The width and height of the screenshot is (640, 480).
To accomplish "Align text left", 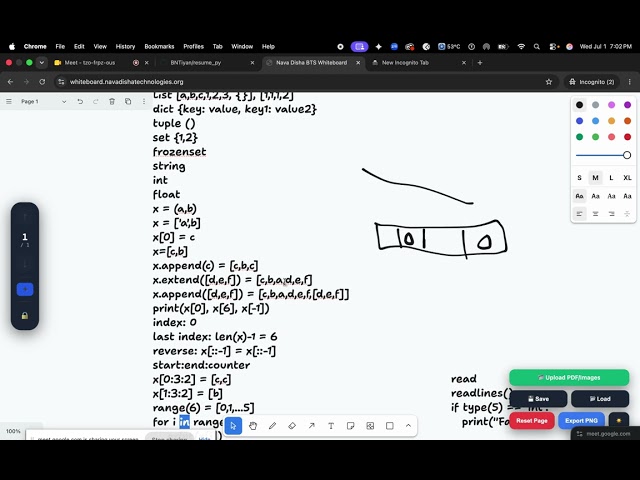I will [x=579, y=214].
